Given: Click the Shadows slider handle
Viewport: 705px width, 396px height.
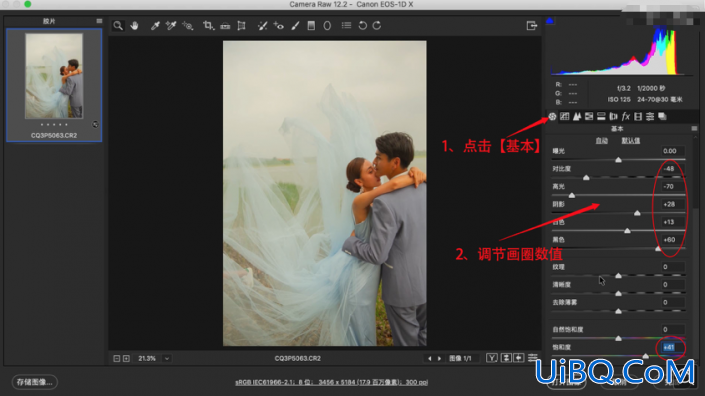Looking at the screenshot, I should point(637,213).
